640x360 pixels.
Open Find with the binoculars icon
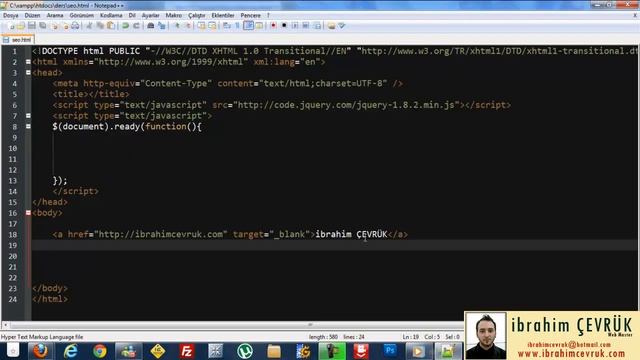pyautogui.click(x=151, y=26)
